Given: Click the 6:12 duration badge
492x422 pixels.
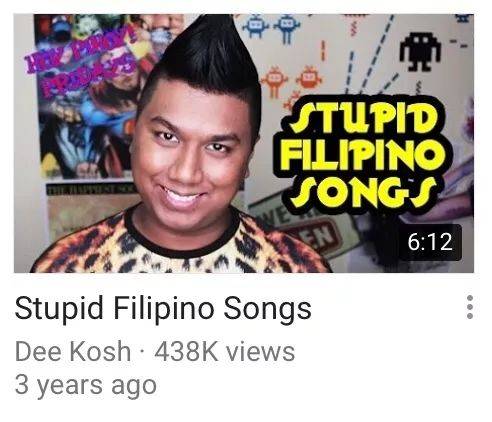Looking at the screenshot, I should click(x=430, y=242).
